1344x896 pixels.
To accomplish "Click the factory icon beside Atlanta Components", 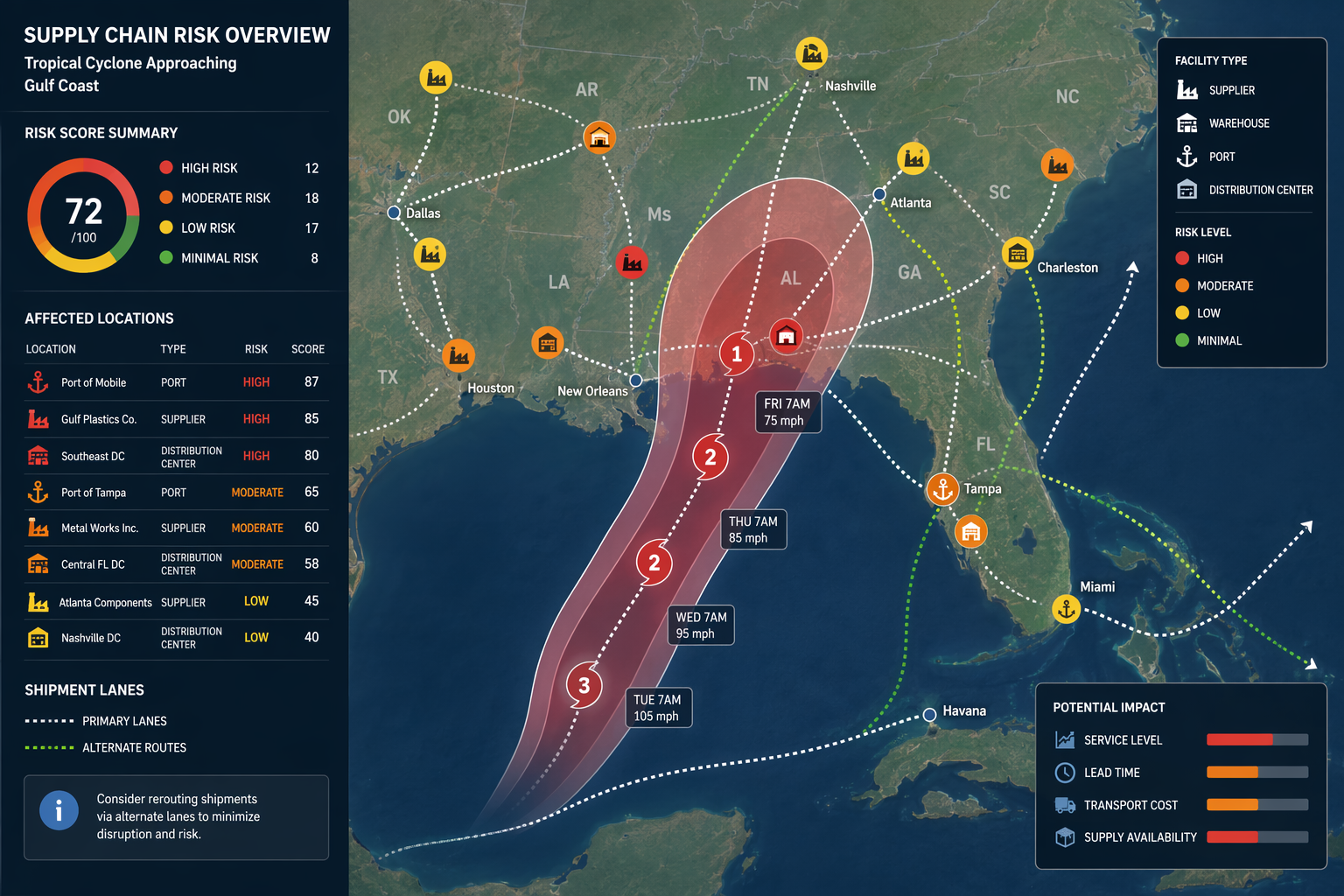I will tap(38, 602).
